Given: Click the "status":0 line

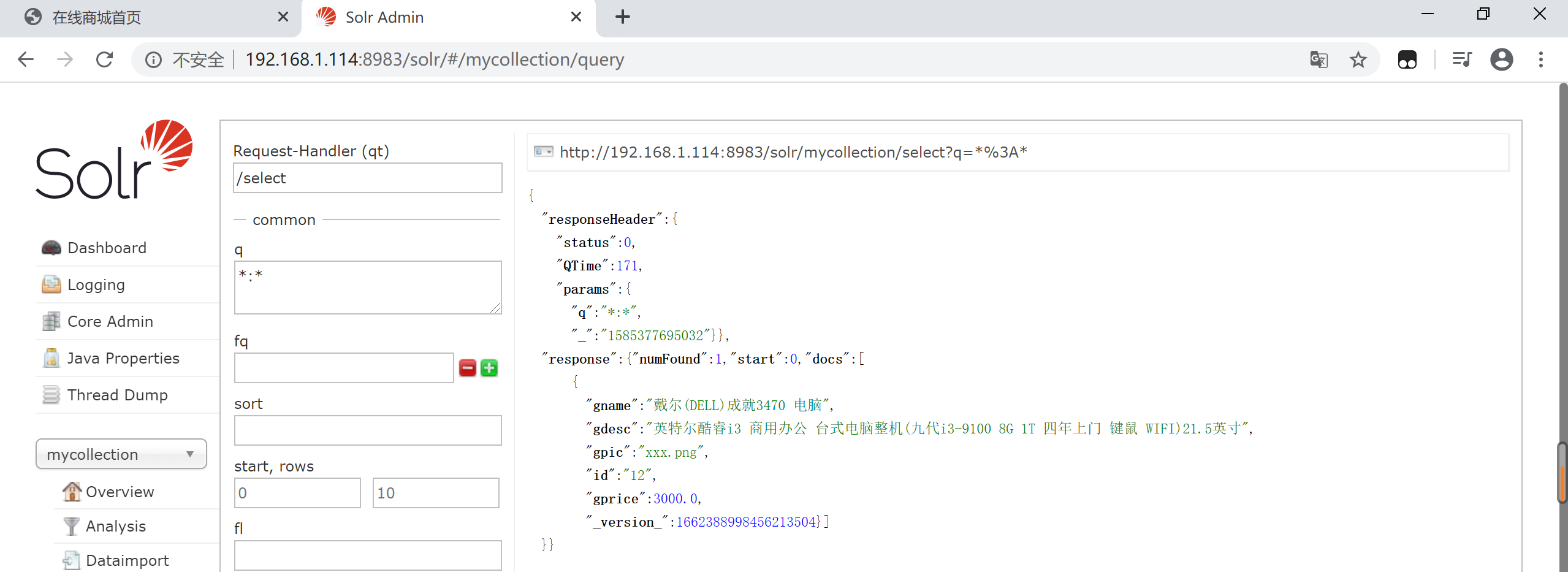Looking at the screenshot, I should tap(595, 242).
